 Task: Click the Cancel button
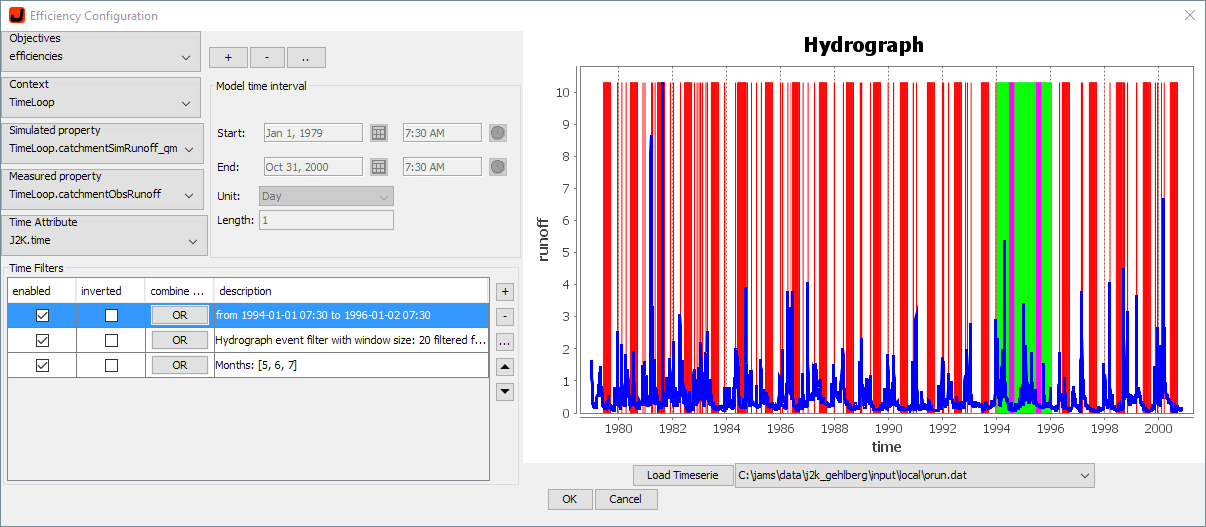pyautogui.click(x=626, y=499)
